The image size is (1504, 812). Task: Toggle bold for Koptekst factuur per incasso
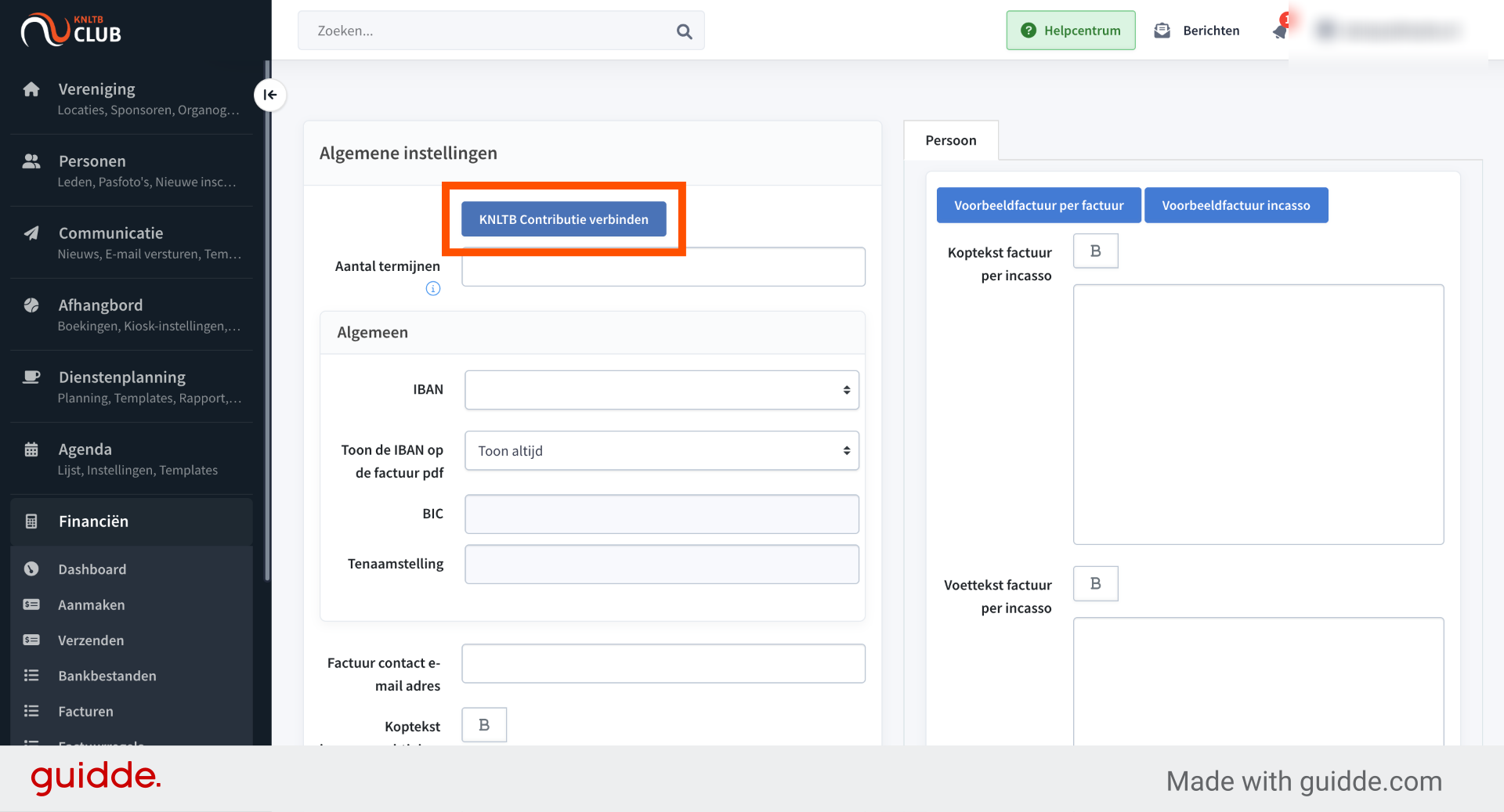tap(1095, 251)
